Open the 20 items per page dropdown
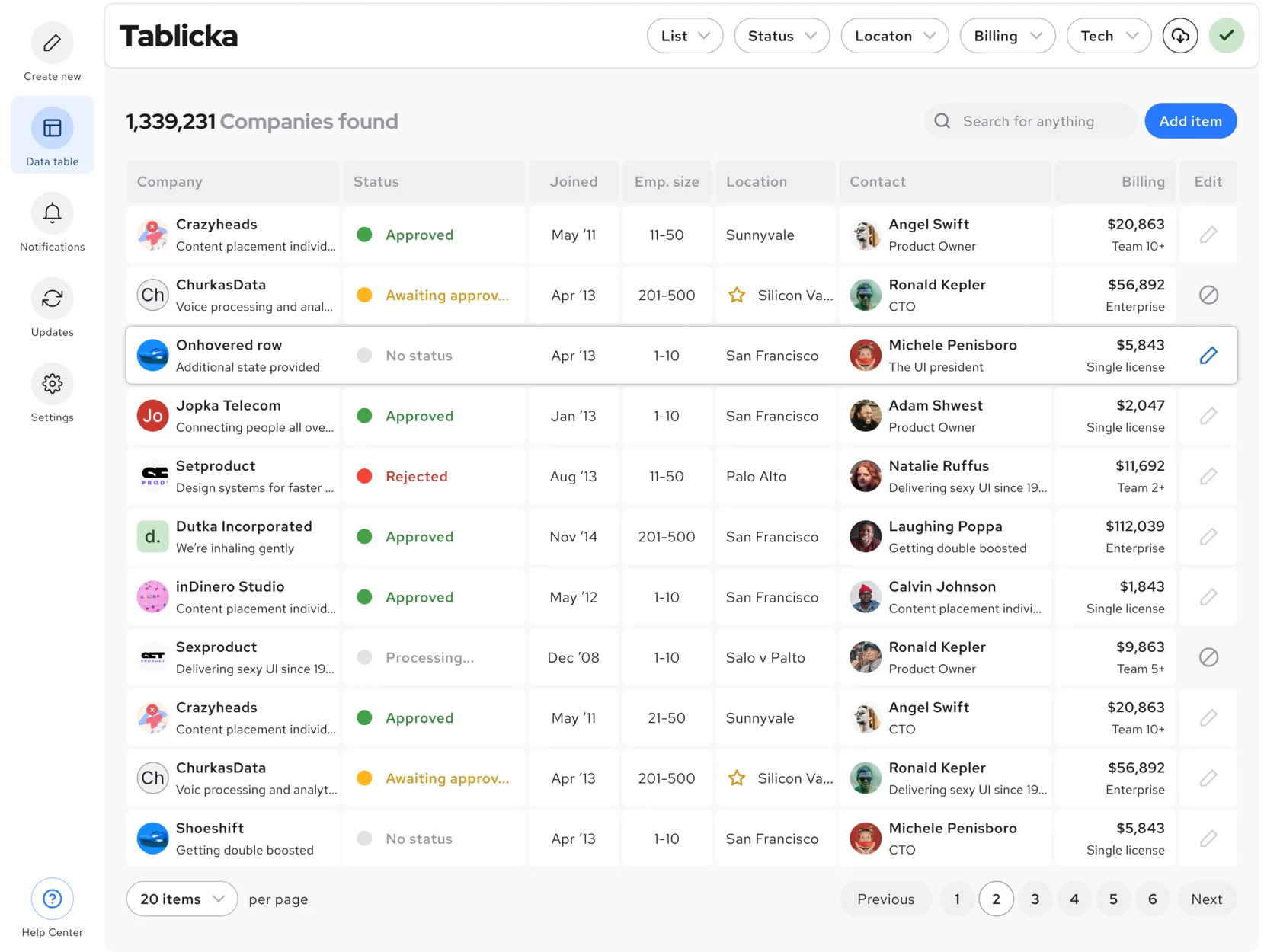Screen dimensions: 1280x952 click(x=182, y=899)
